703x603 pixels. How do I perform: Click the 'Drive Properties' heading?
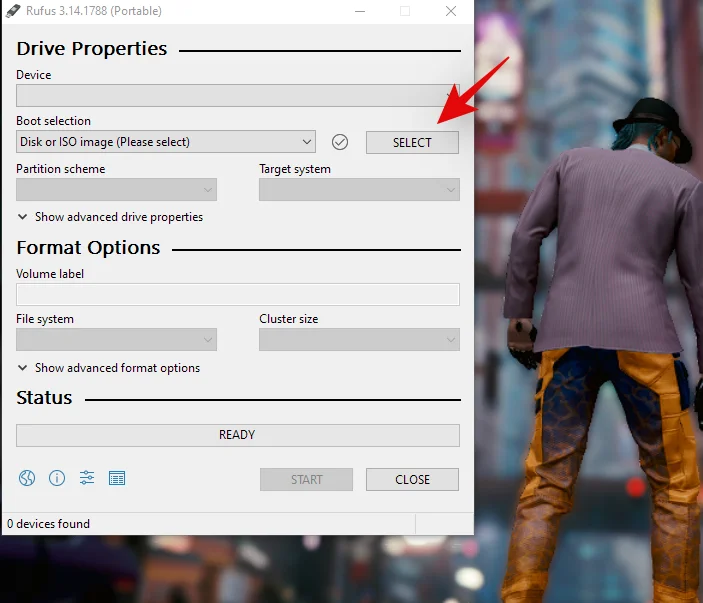pos(92,49)
